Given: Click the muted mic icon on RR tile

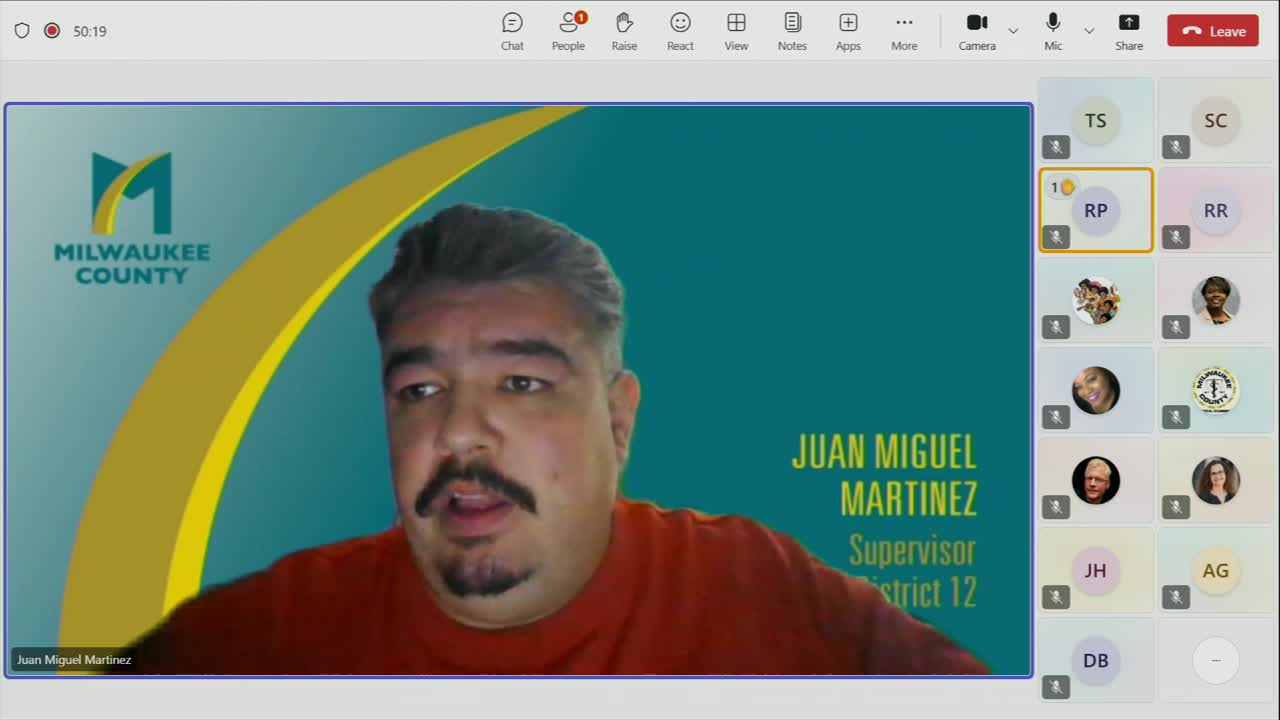Looking at the screenshot, I should point(1176,237).
